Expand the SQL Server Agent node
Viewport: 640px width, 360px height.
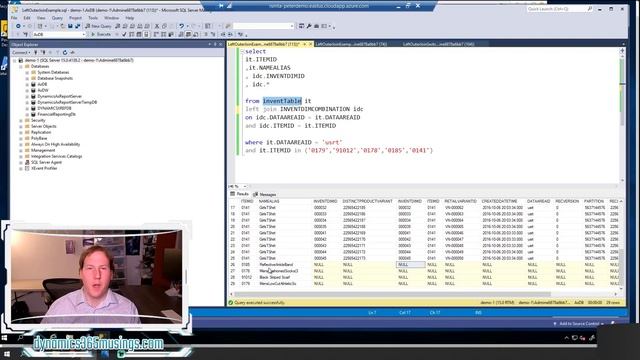pyautogui.click(x=21, y=162)
